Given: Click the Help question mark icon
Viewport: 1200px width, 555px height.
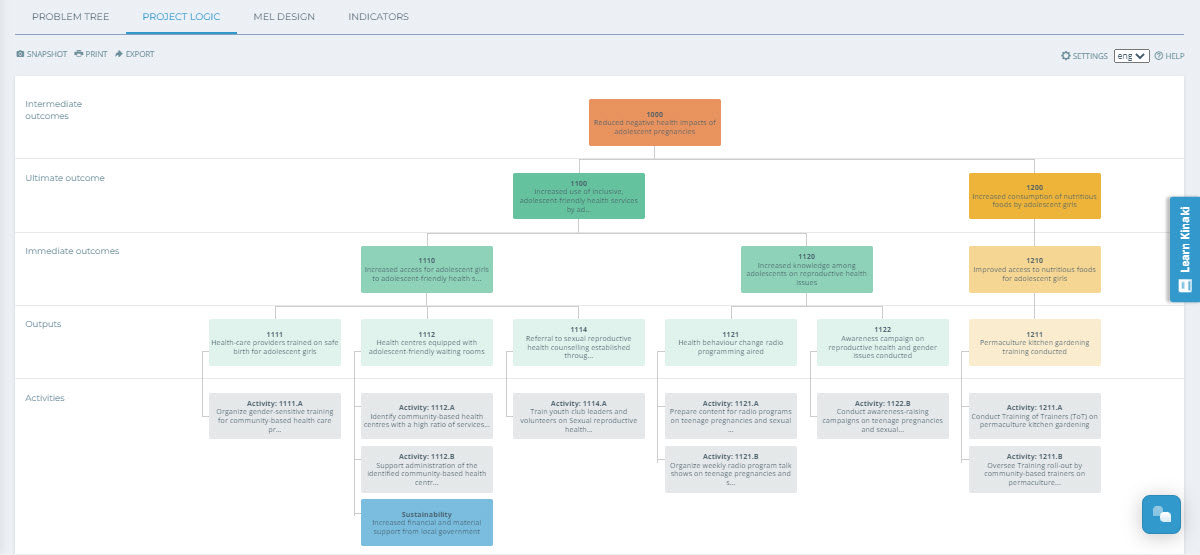Looking at the screenshot, I should pyautogui.click(x=1159, y=56).
